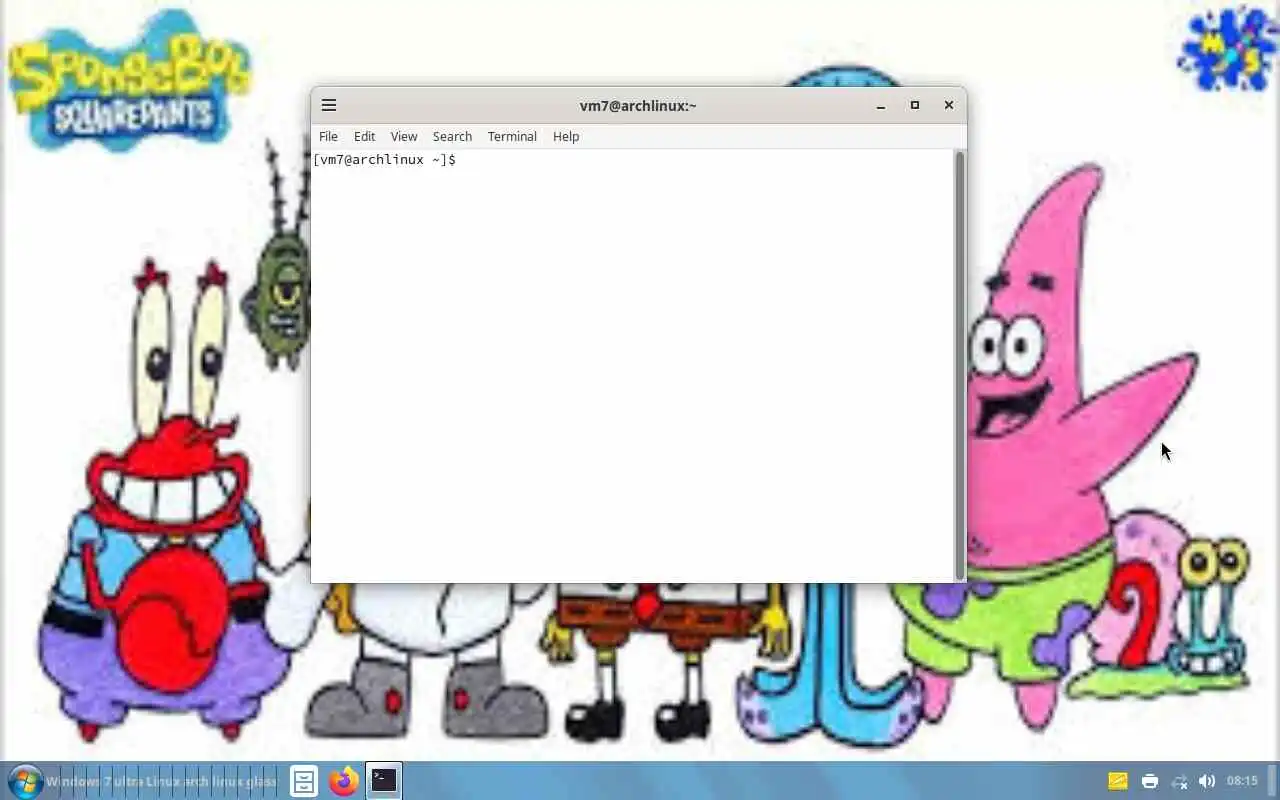Screen dimensions: 1280x800
Task: Open the network status tray icon
Action: click(x=1180, y=781)
